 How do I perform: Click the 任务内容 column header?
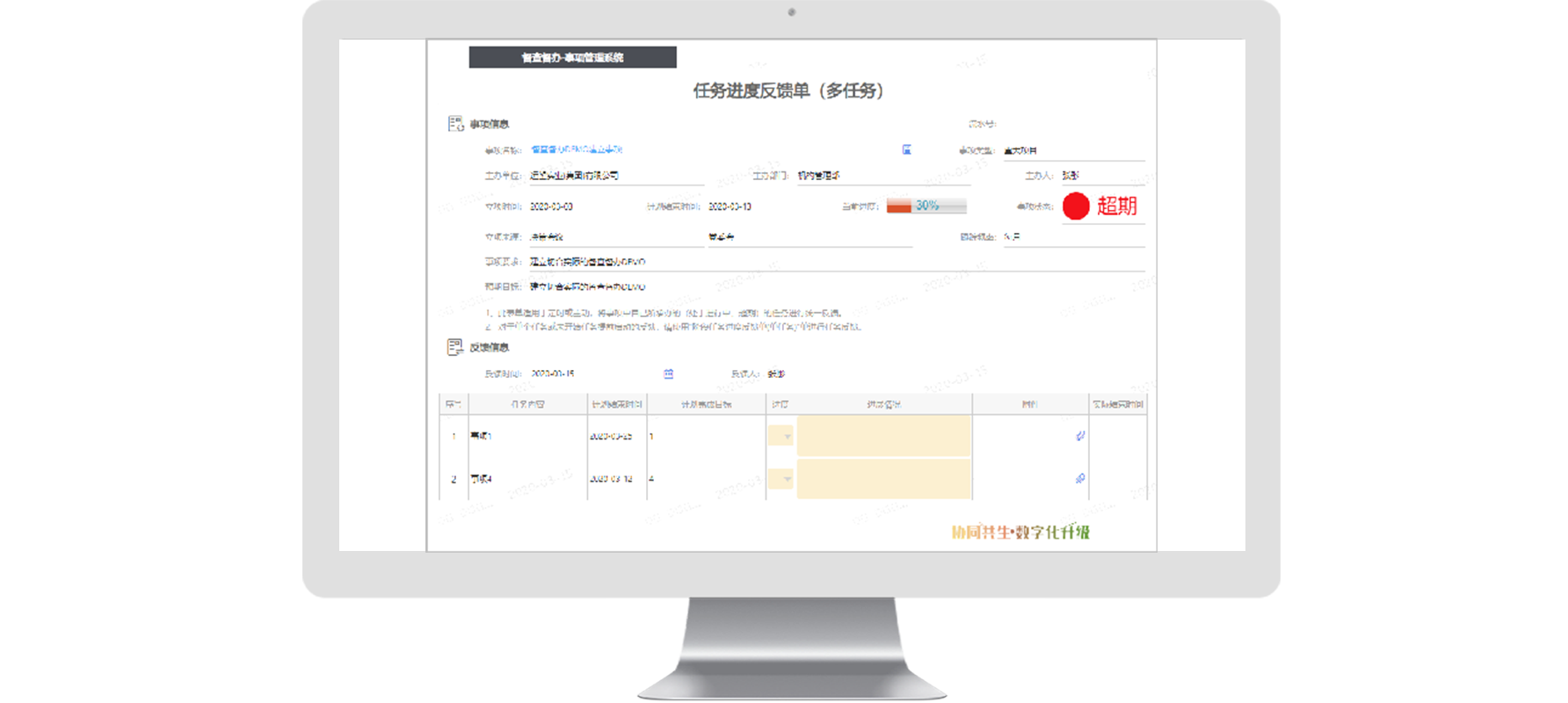(x=527, y=404)
